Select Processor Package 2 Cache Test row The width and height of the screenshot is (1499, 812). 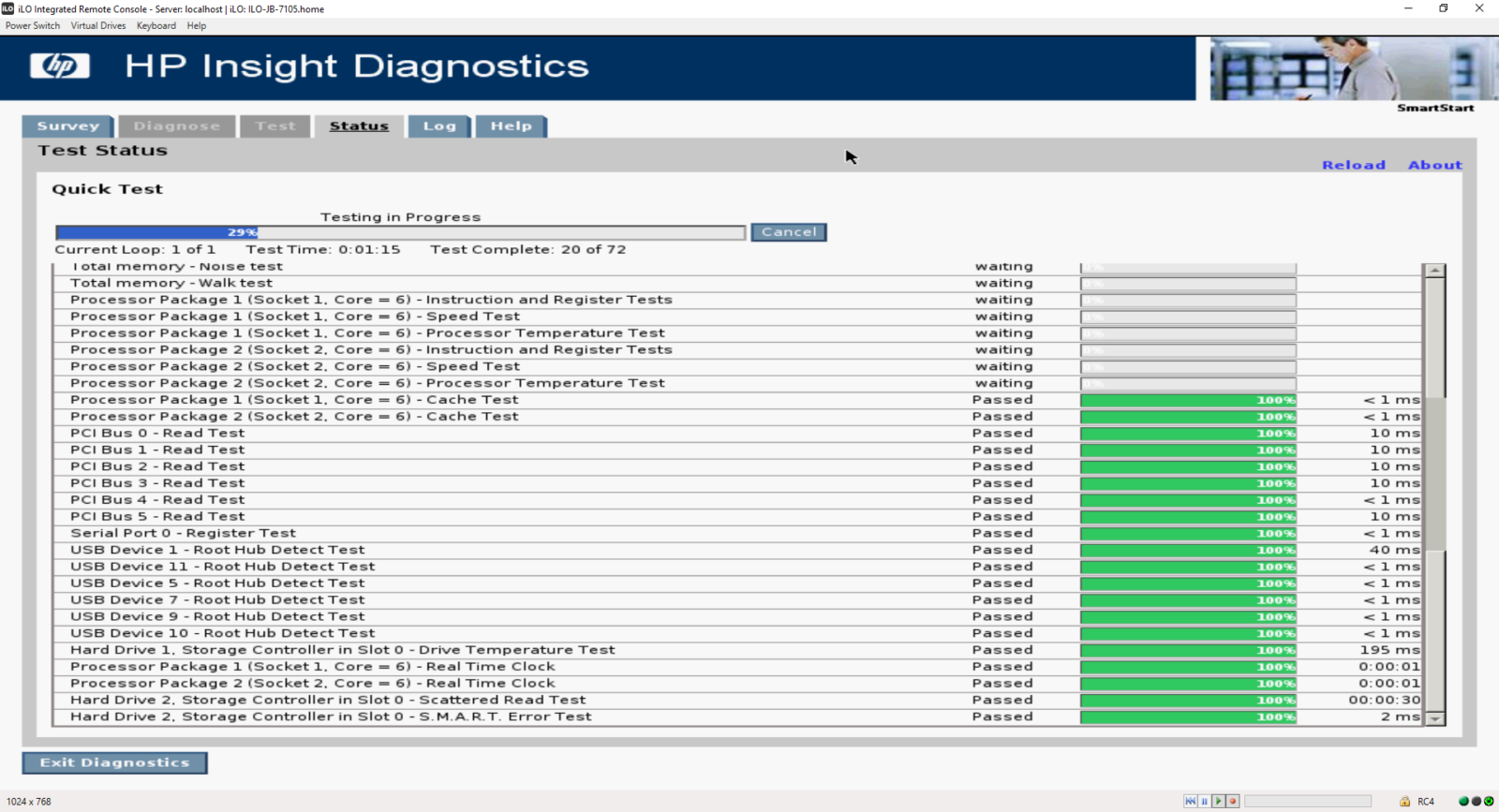pyautogui.click(x=737, y=417)
